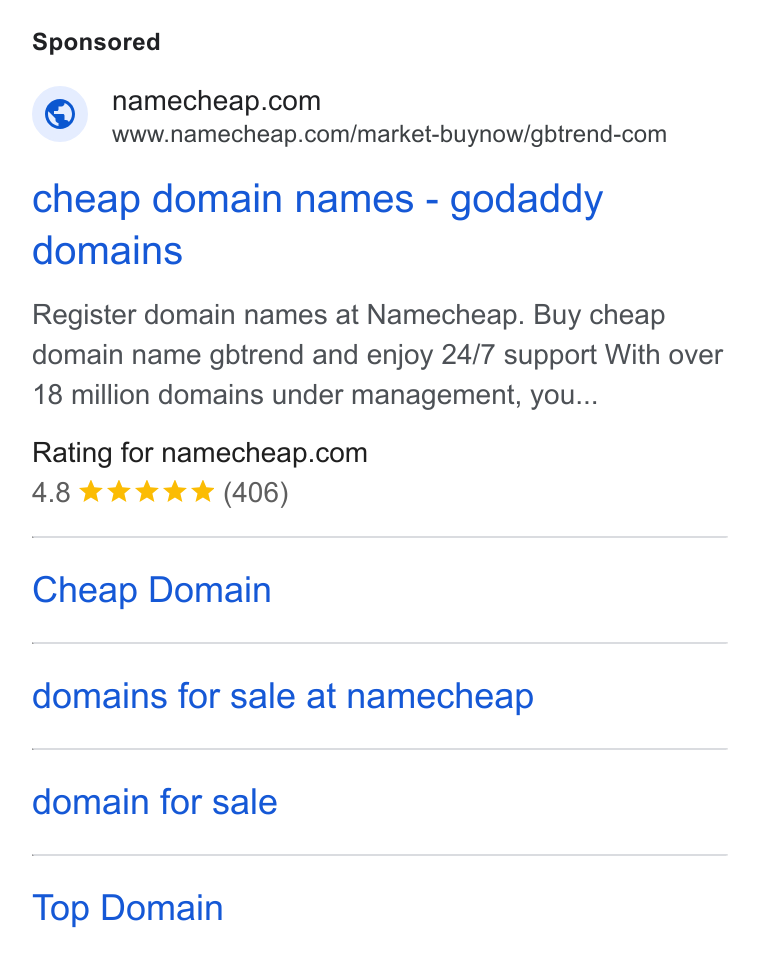The width and height of the screenshot is (760, 960).
Task: Click the third gold rating star
Action: [147, 492]
